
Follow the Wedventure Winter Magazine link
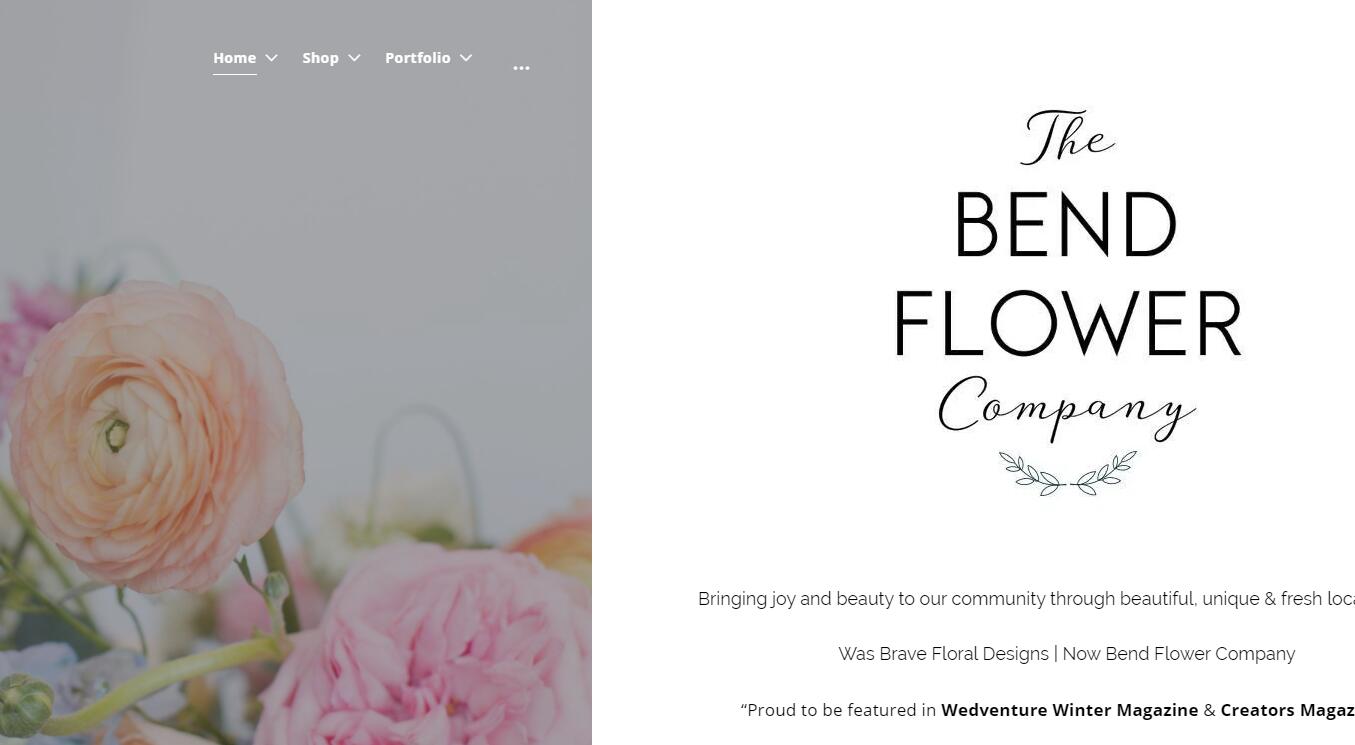coord(1069,710)
